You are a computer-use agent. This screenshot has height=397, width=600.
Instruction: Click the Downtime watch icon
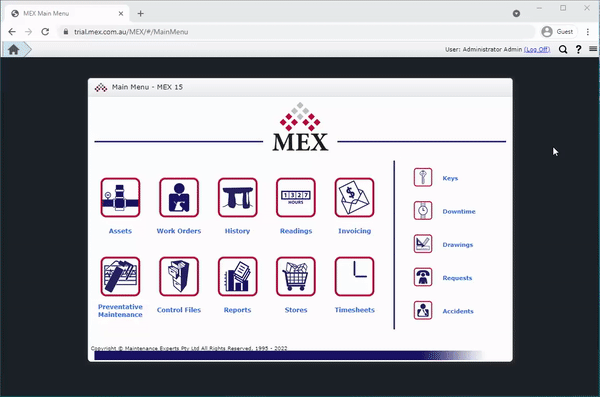coord(423,211)
